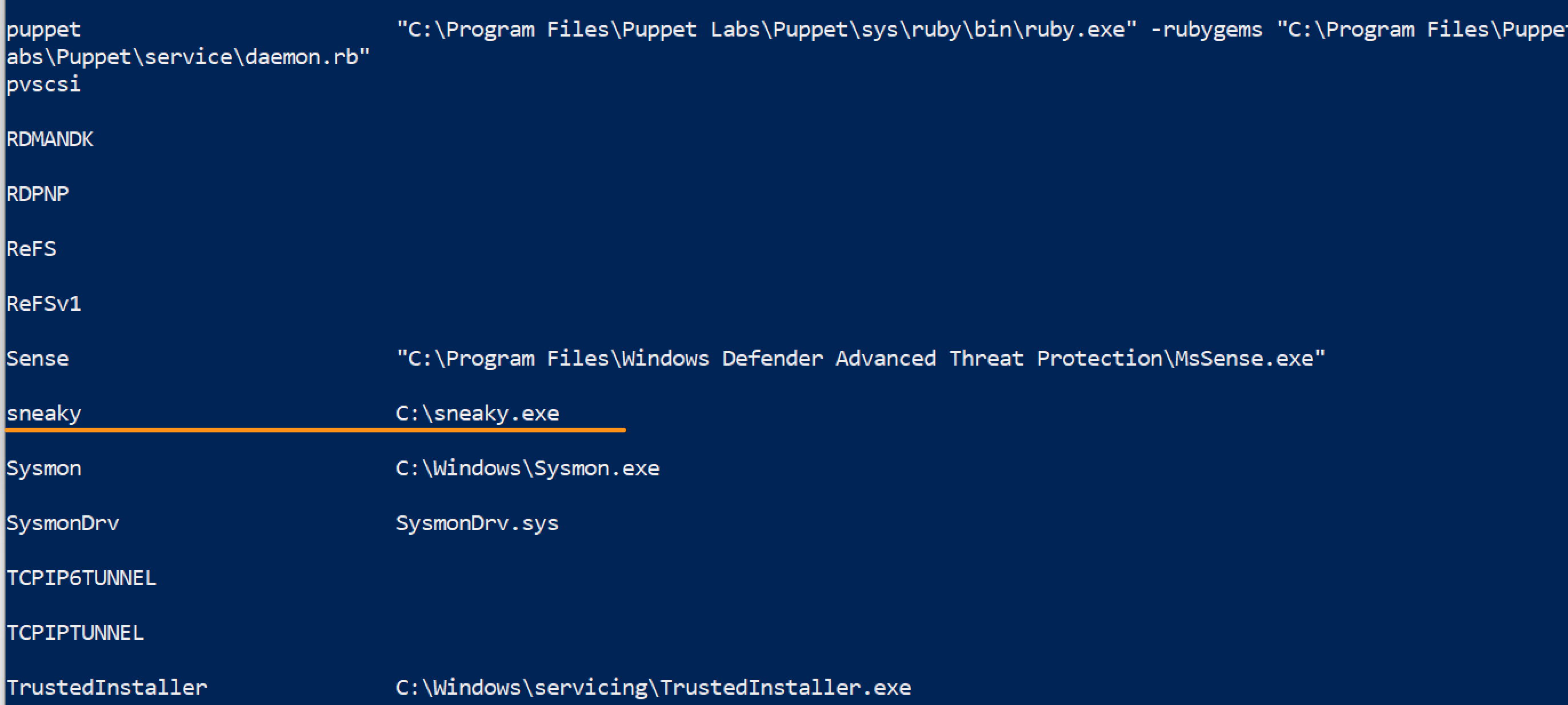Click the C:\sneaky.exe path
Screen dimensions: 1568x705
[477, 414]
